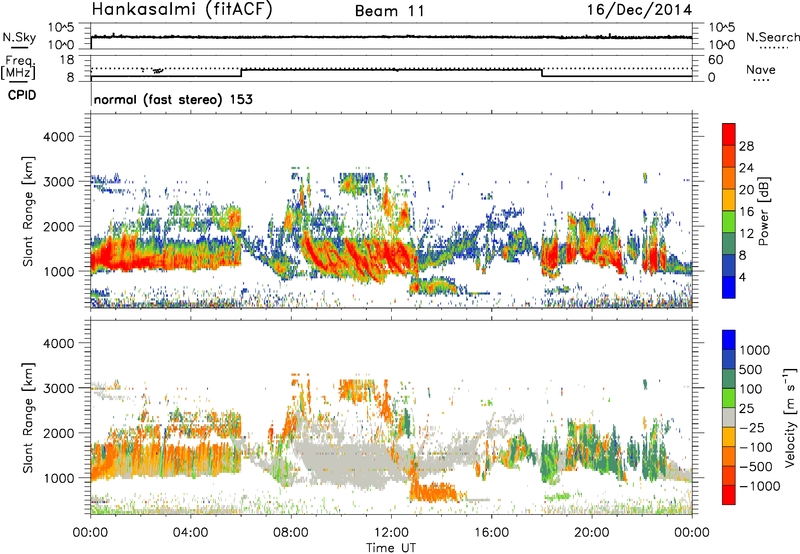800x554 pixels.
Task: Click the 'Freq. [MHz]' axis label
Action: tap(18, 68)
